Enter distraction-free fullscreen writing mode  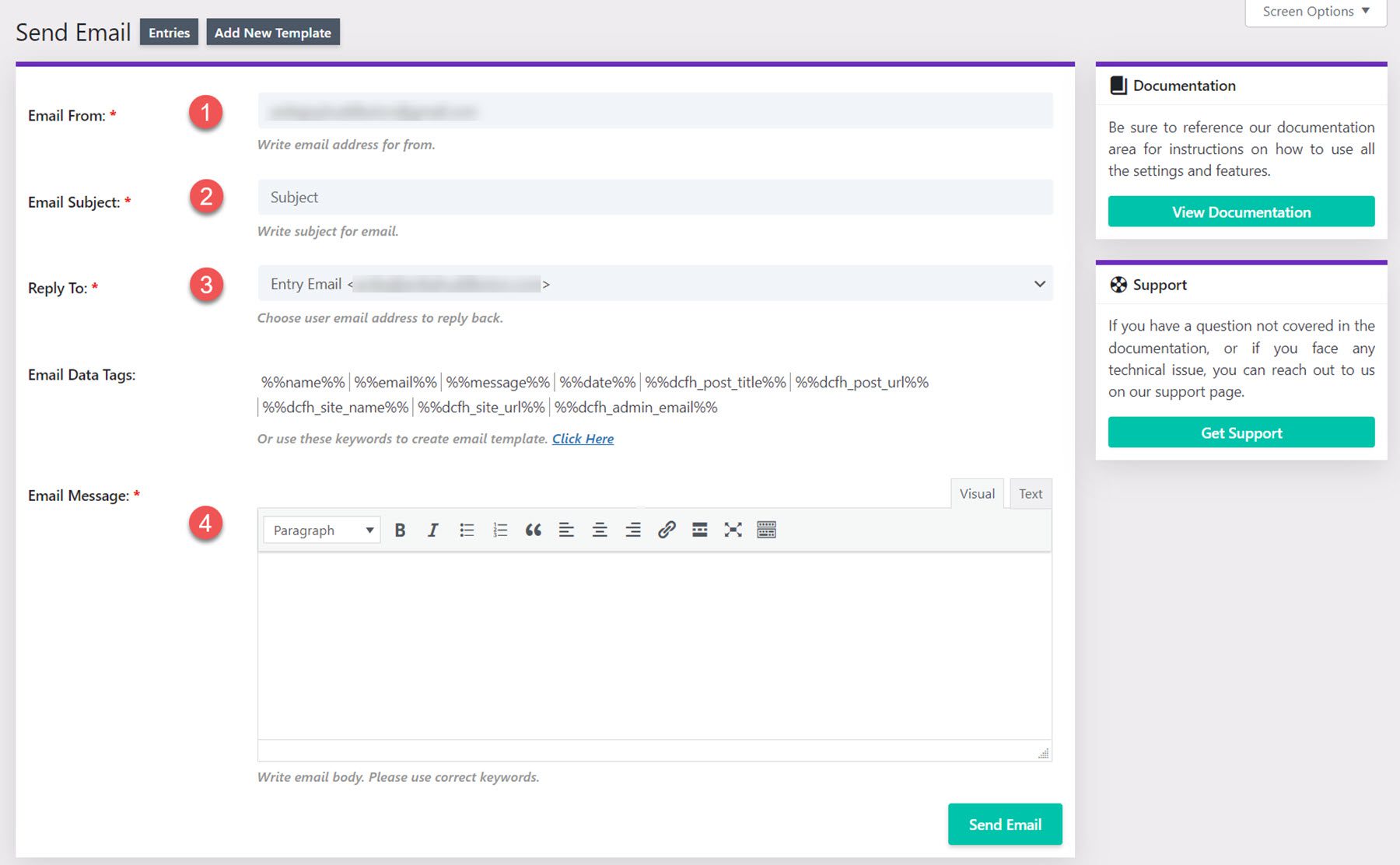click(733, 530)
